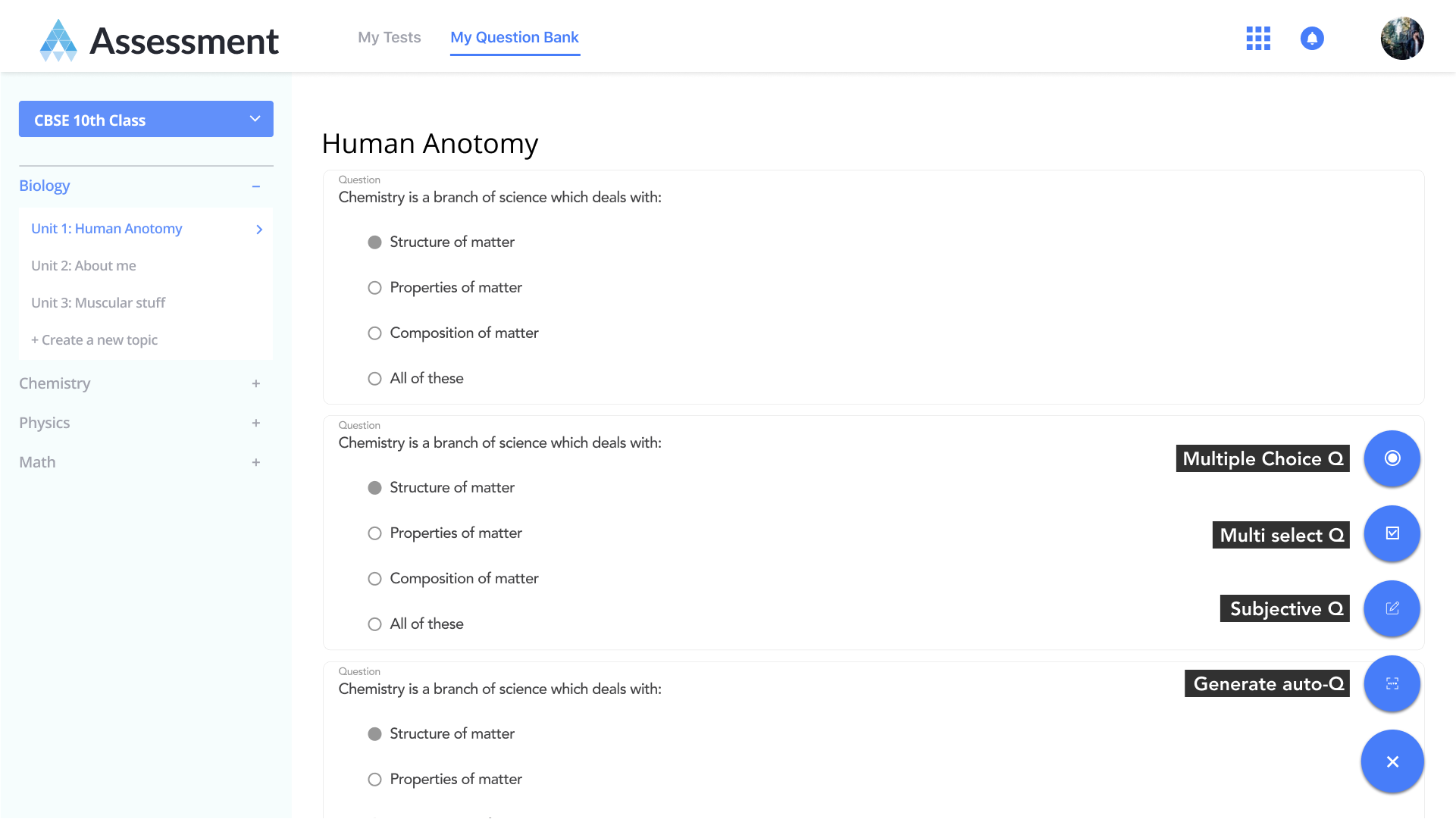Click the Multiple Choice question round button
The image size is (1456, 819).
[x=1392, y=458]
